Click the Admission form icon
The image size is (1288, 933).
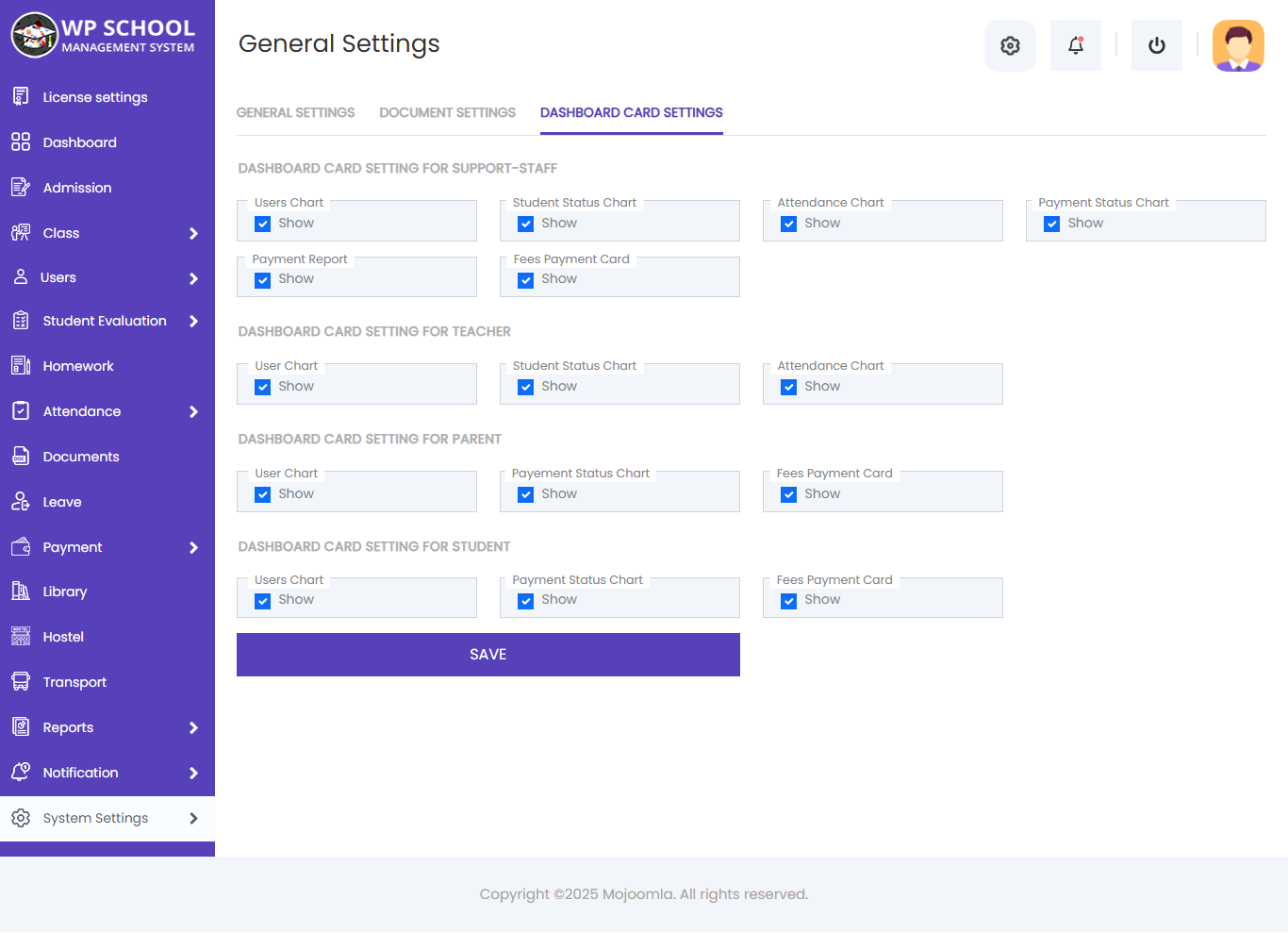click(x=21, y=187)
